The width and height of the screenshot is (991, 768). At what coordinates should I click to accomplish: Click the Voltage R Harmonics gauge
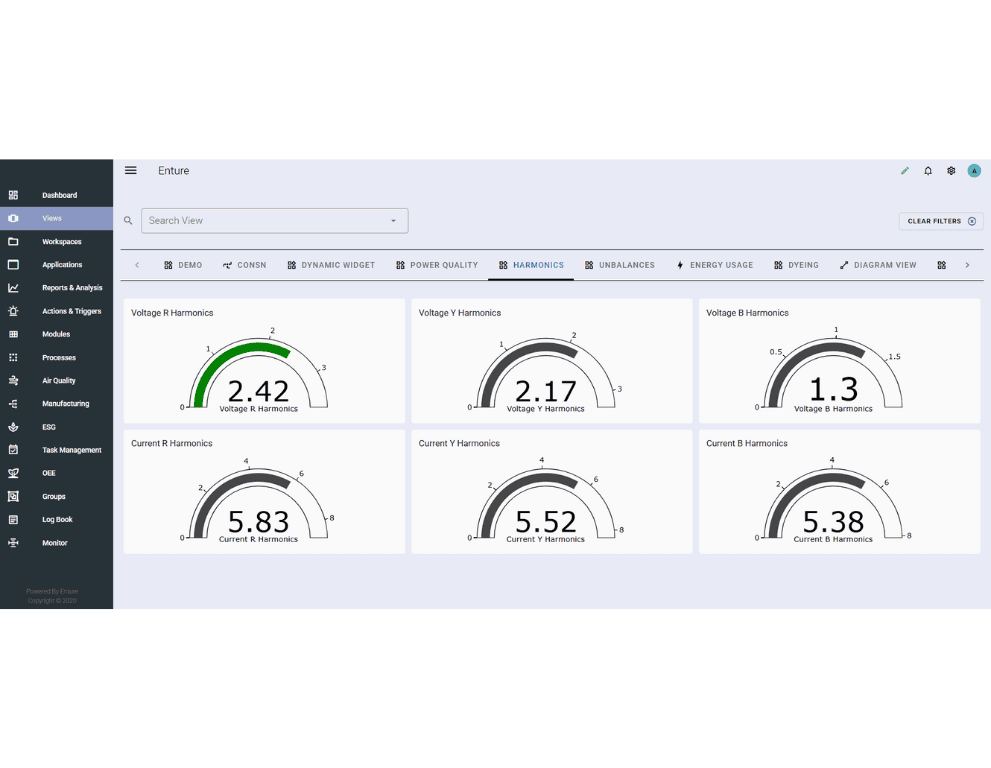coord(258,375)
